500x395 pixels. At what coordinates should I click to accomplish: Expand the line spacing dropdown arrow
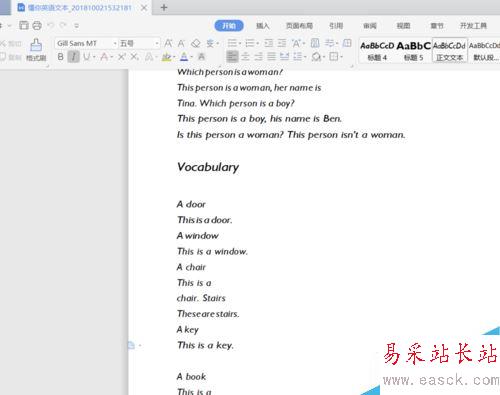tap(305, 57)
